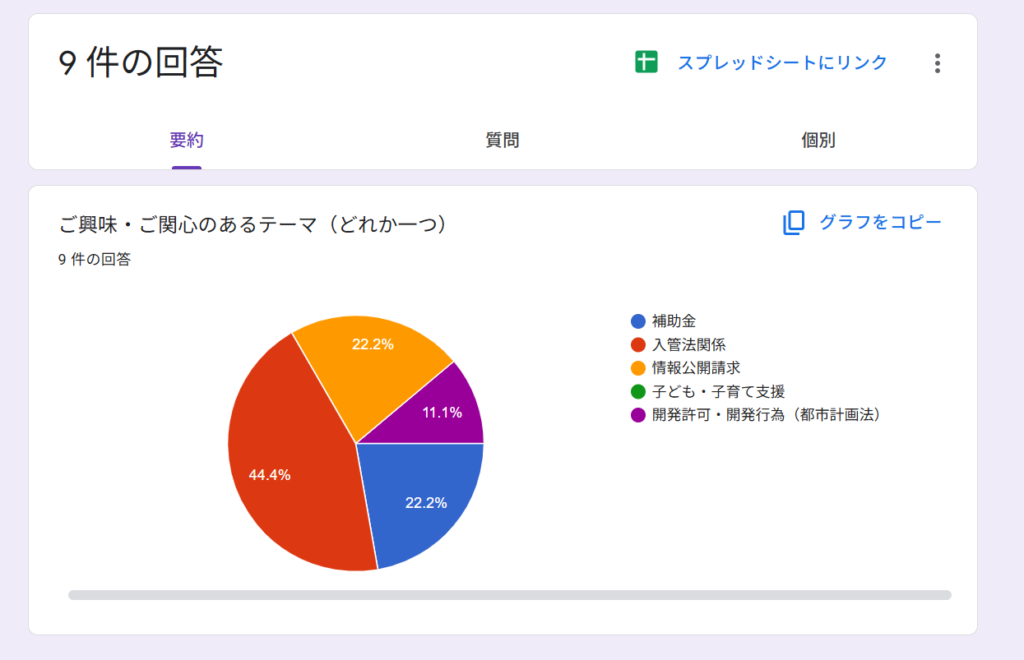Open the three-dot more options menu

click(937, 63)
